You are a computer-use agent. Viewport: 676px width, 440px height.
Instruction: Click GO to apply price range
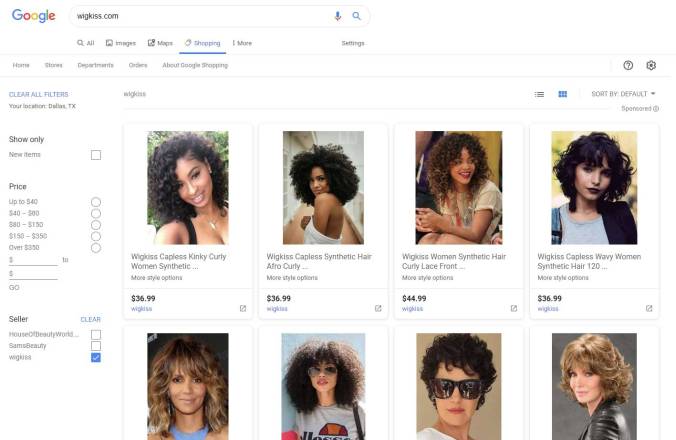14,287
